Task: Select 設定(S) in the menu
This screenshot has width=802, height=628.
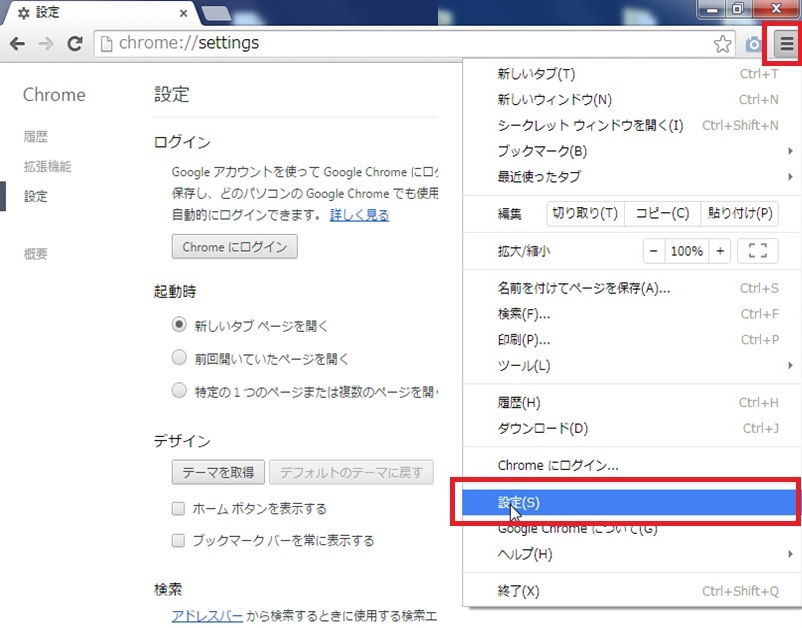Action: coord(631,503)
